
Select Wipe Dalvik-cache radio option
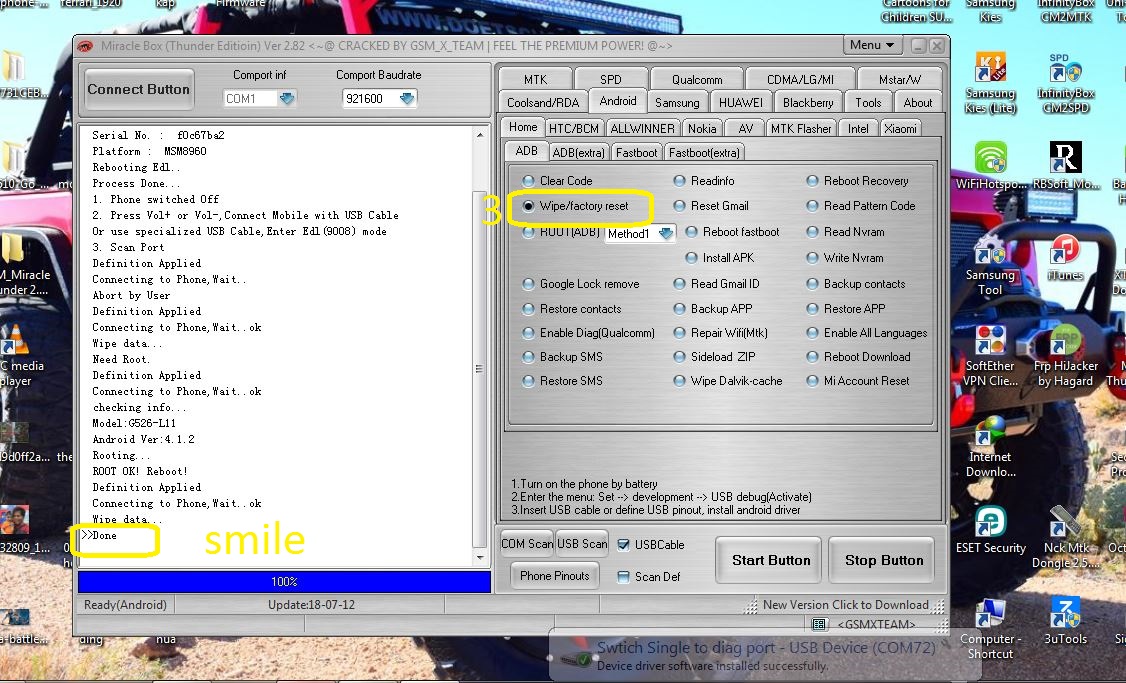(679, 381)
